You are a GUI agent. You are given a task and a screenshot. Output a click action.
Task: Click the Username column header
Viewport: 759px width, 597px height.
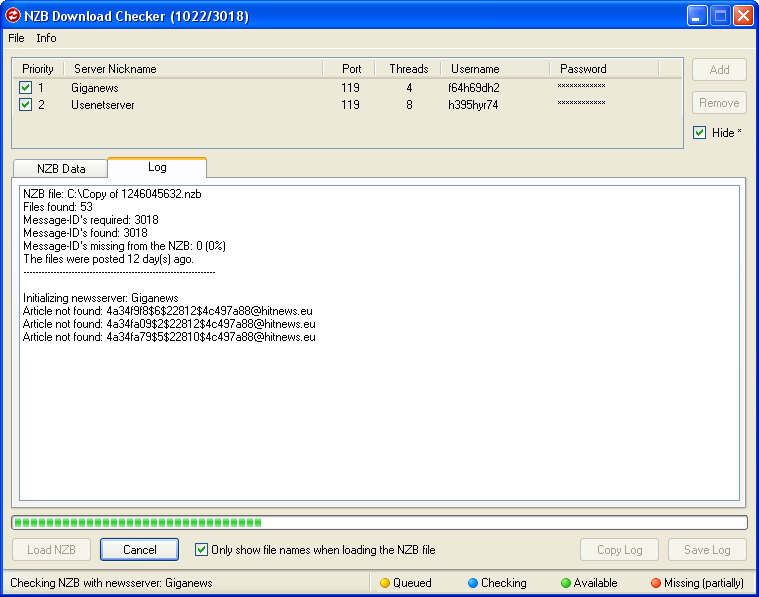(x=495, y=69)
